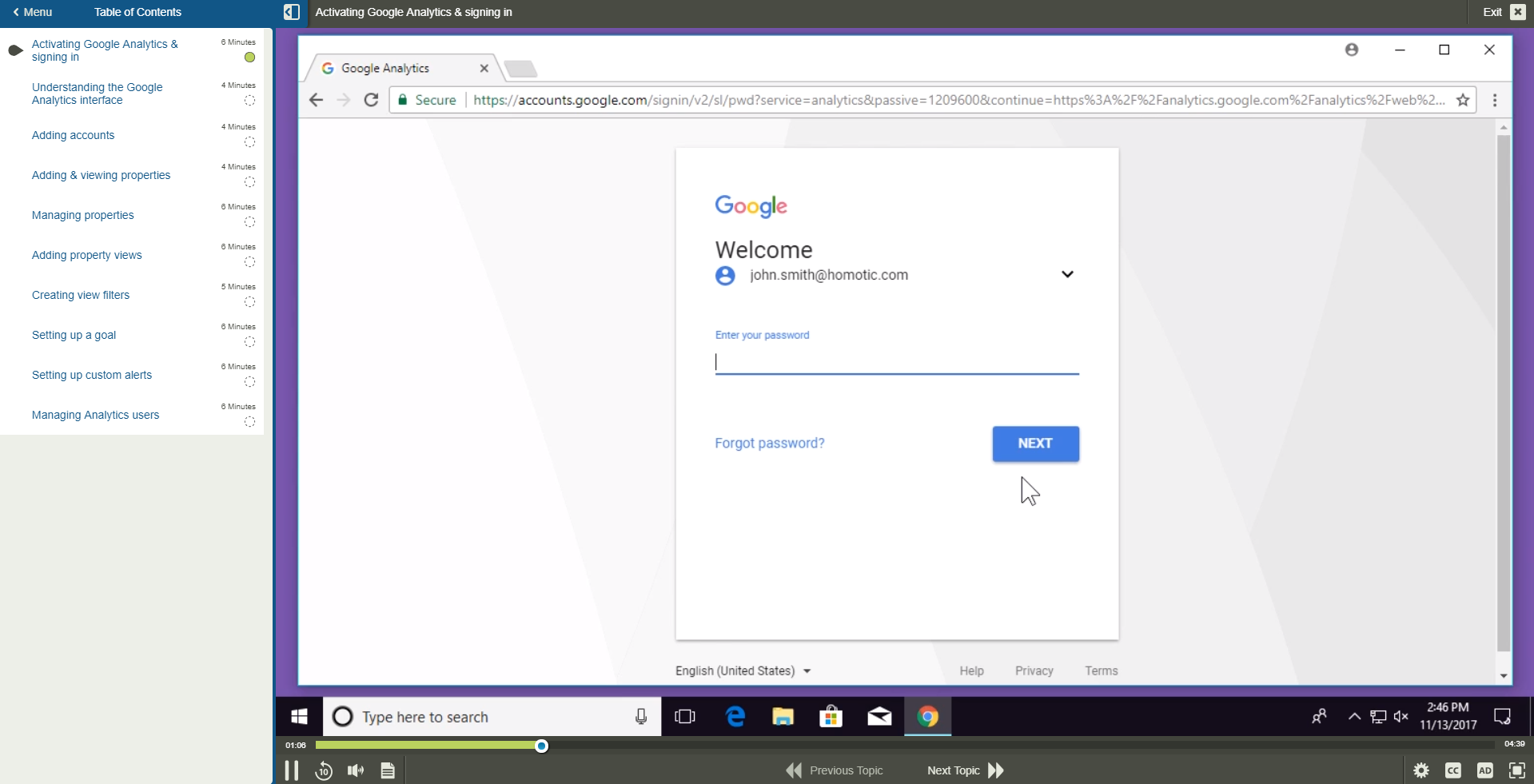This screenshot has width=1534, height=784.
Task: Open the player settings gear
Action: (x=1420, y=770)
